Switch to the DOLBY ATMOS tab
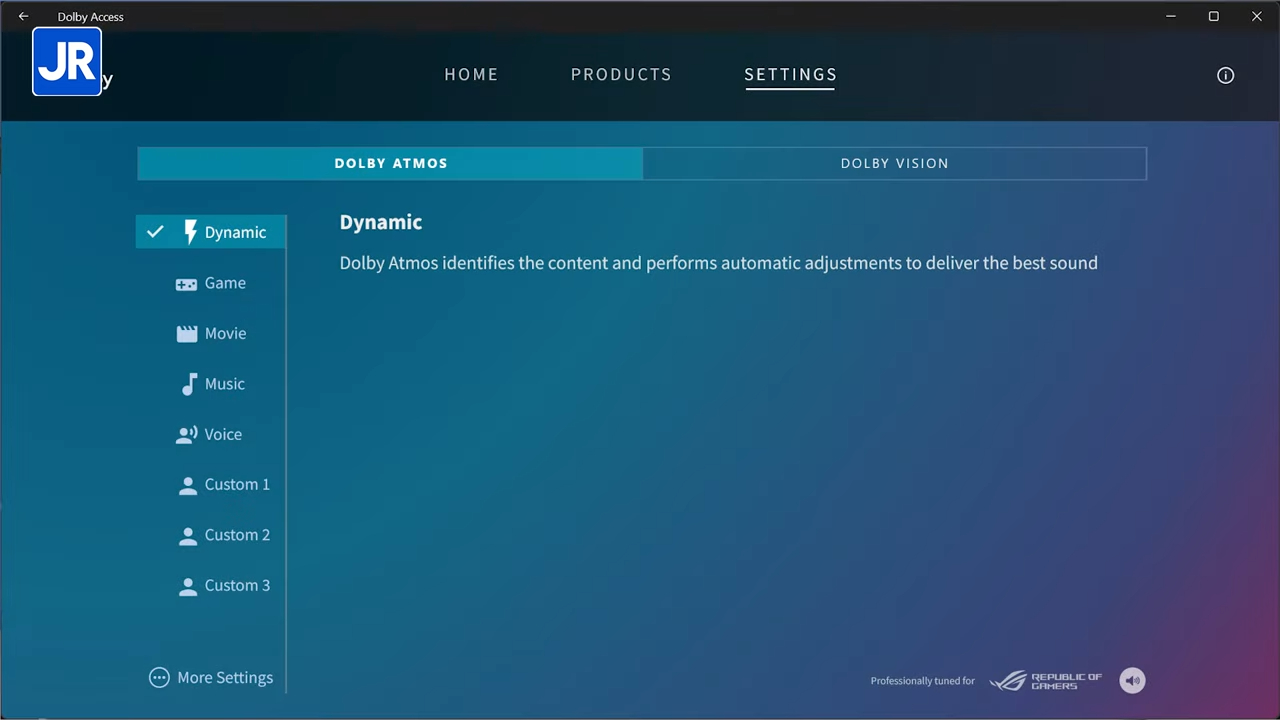The height and width of the screenshot is (720, 1280). pos(390,164)
